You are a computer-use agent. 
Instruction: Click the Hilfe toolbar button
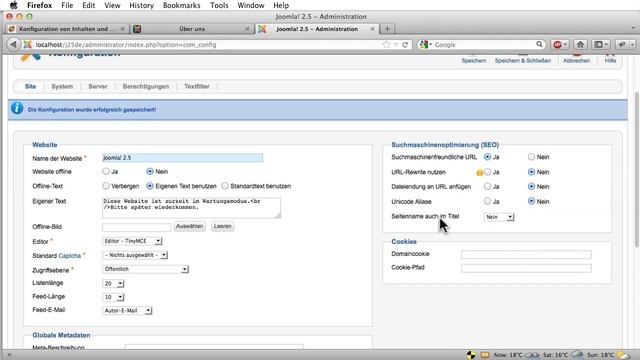610,59
